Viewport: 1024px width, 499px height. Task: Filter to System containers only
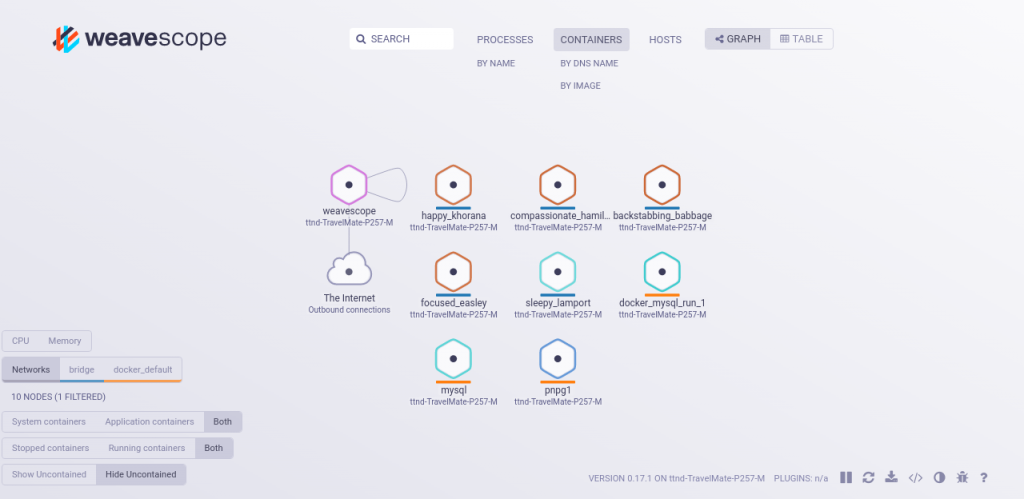(49, 422)
